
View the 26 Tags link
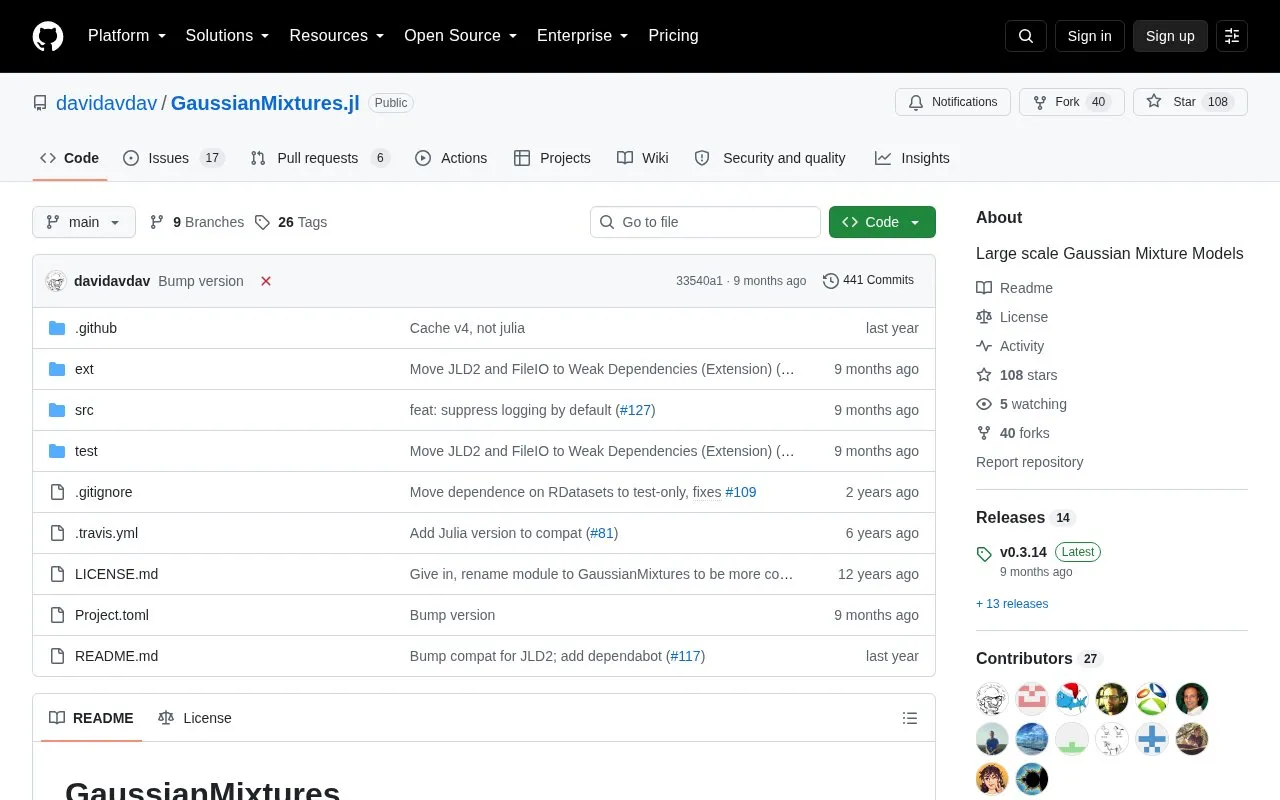(x=291, y=222)
